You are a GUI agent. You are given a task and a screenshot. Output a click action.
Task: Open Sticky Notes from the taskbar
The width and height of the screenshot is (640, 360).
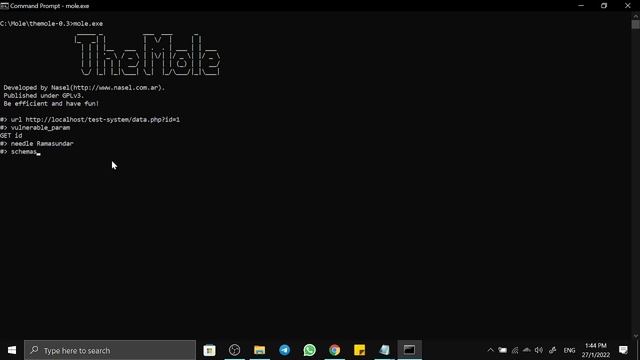click(x=359, y=350)
